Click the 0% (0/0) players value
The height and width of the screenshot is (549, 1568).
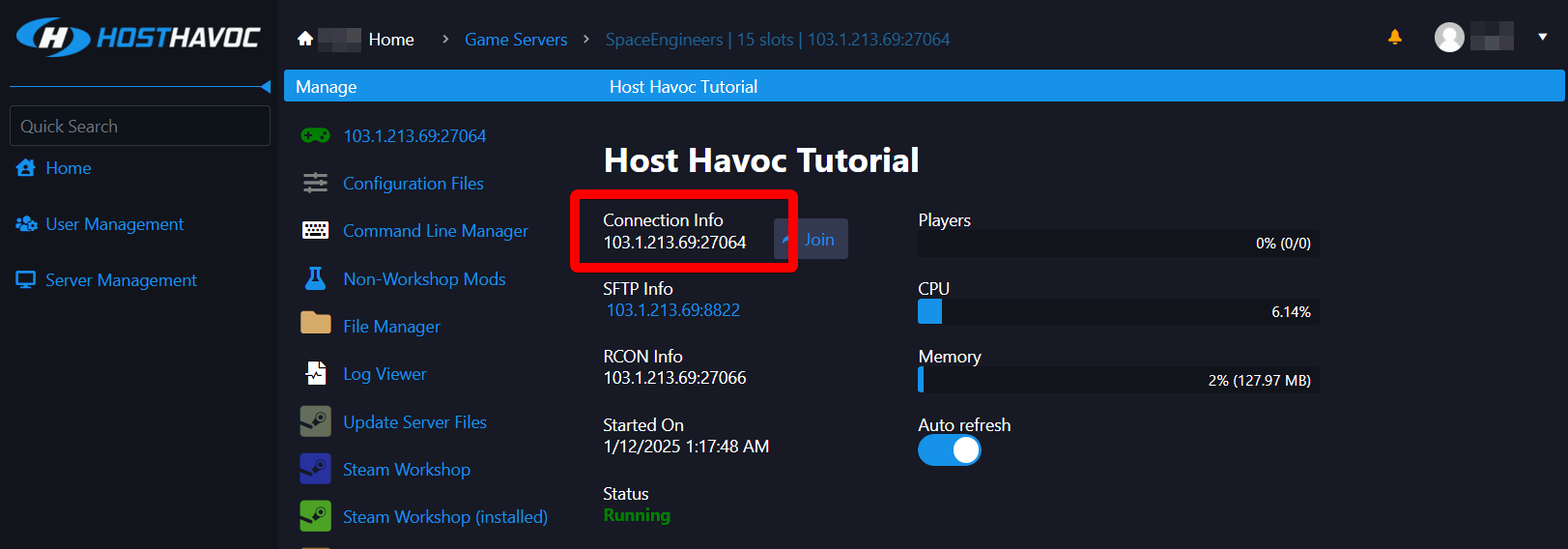pyautogui.click(x=1283, y=244)
